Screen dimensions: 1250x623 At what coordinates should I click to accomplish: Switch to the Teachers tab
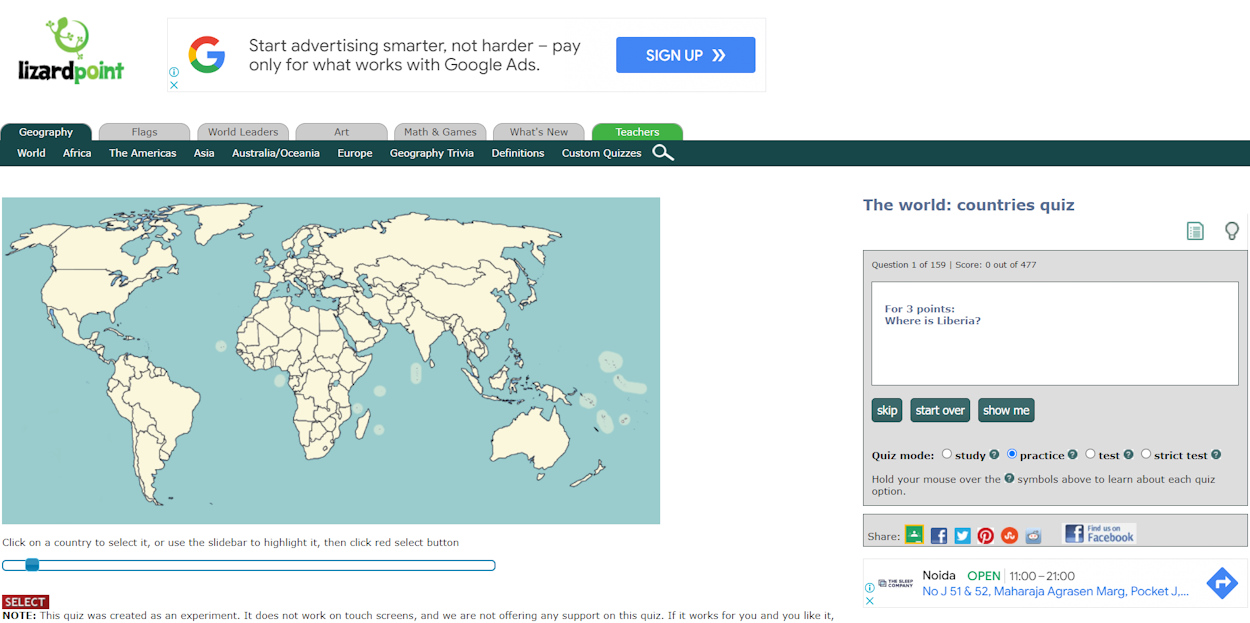[x=637, y=131]
